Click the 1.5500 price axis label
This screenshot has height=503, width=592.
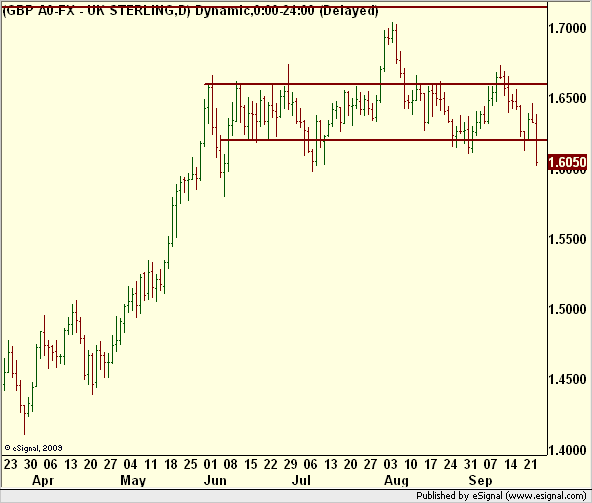point(567,239)
